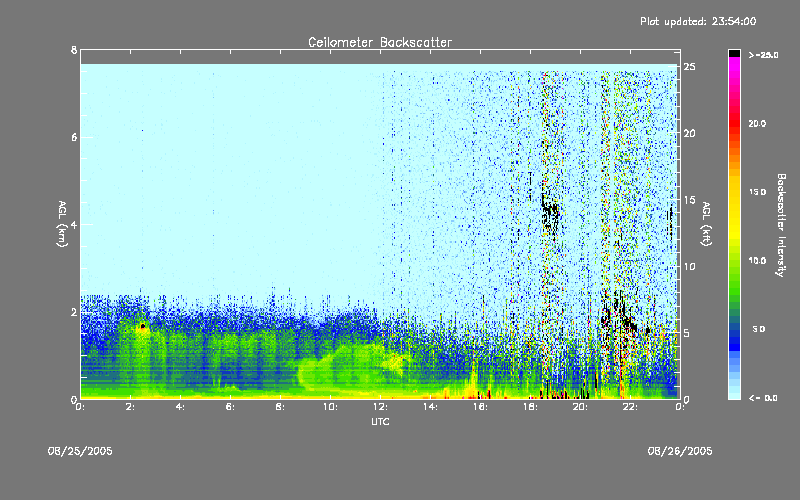Pick the '6:' UTC time tick
The width and height of the screenshot is (800, 500).
click(x=231, y=407)
